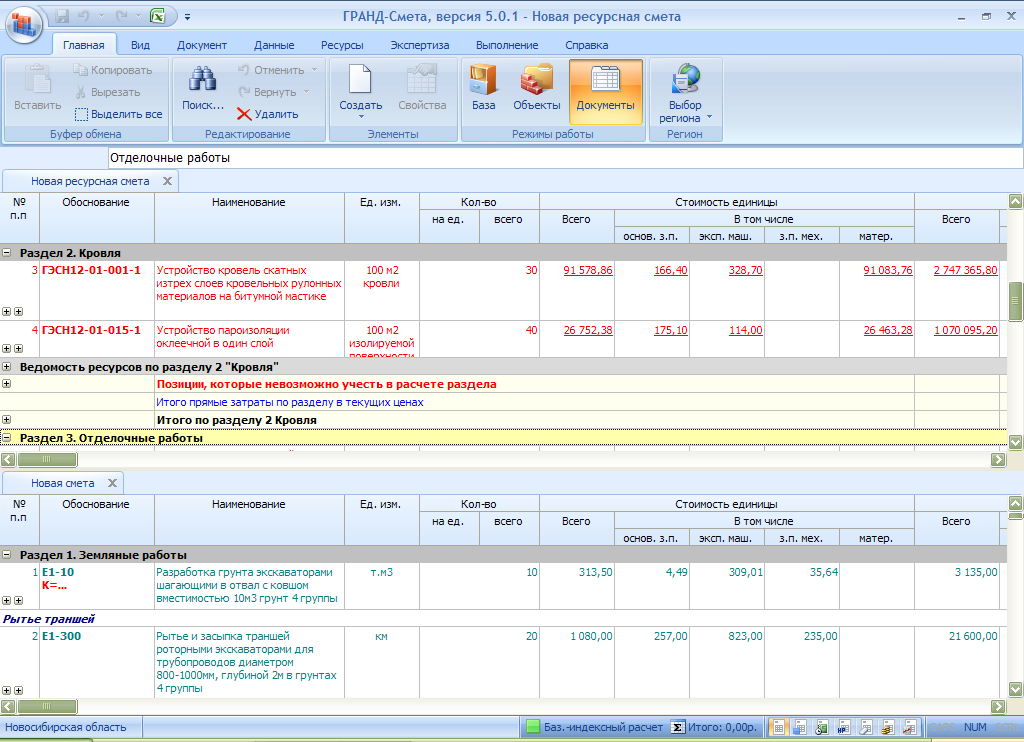Click the Документы mode button
The image size is (1024, 742).
click(x=605, y=90)
